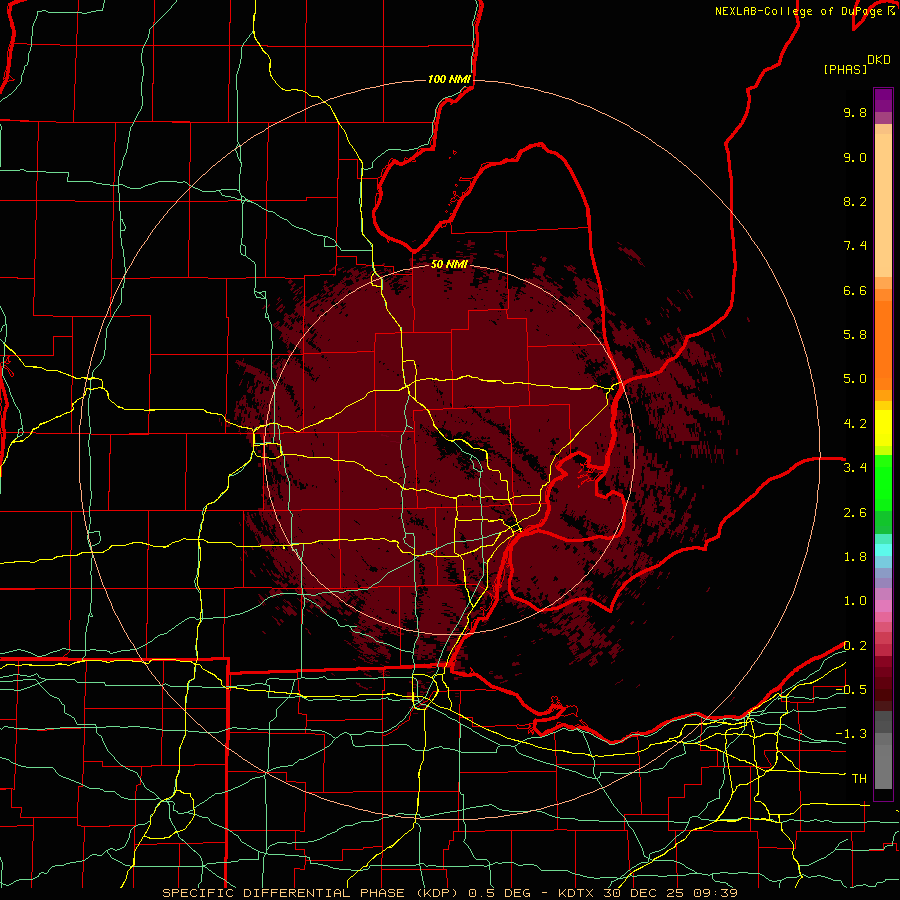Image resolution: width=900 pixels, height=900 pixels.
Task: Pick the cyan color bar segment
Action: [883, 550]
